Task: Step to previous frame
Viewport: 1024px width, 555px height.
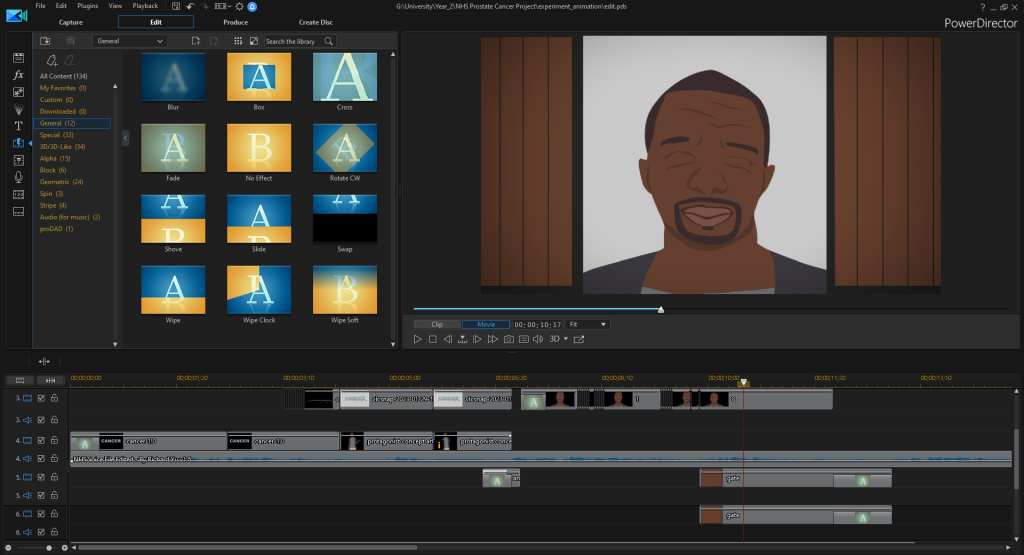Action: pos(447,339)
